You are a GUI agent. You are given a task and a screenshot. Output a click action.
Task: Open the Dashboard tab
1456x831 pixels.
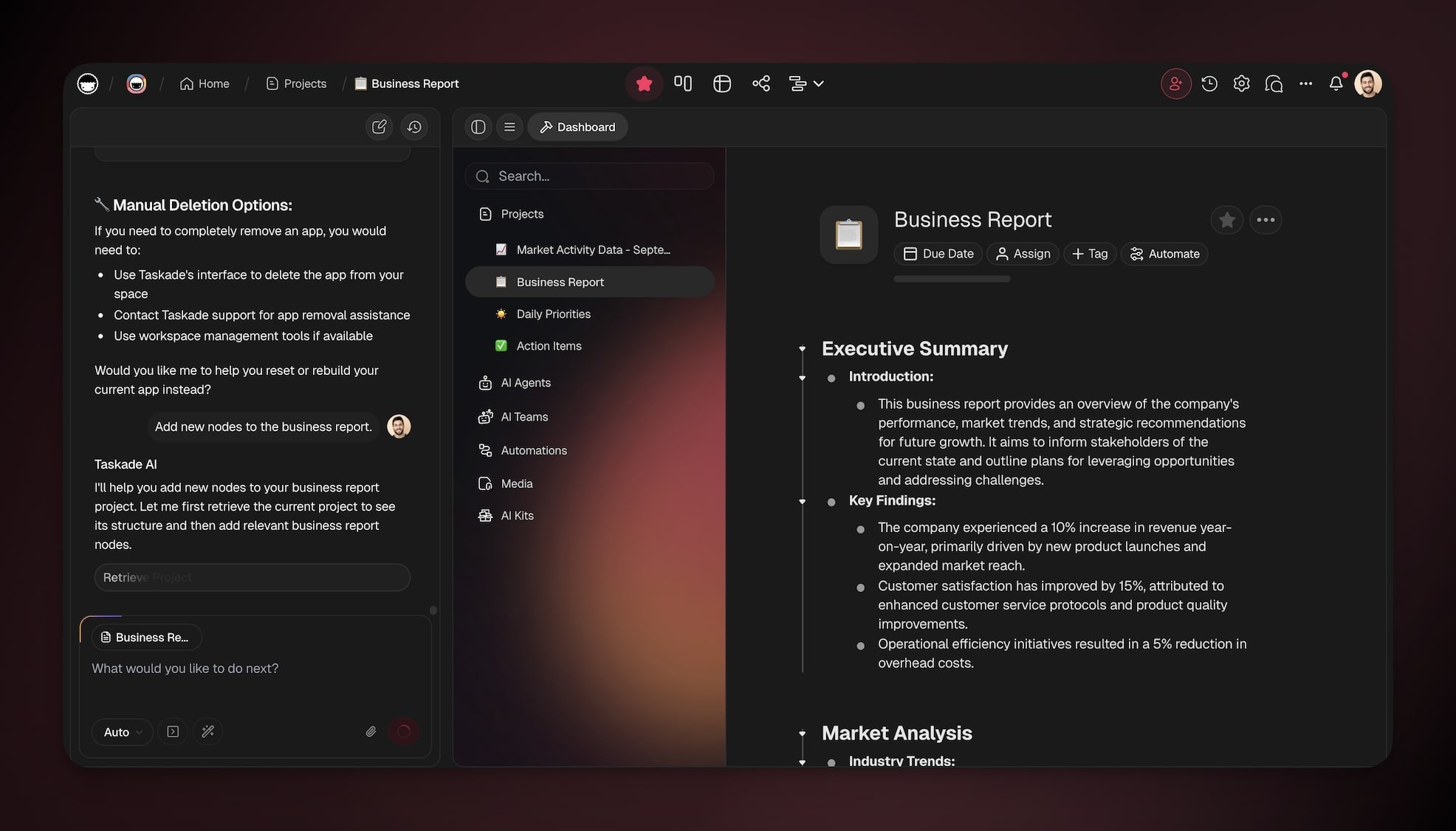tap(577, 127)
